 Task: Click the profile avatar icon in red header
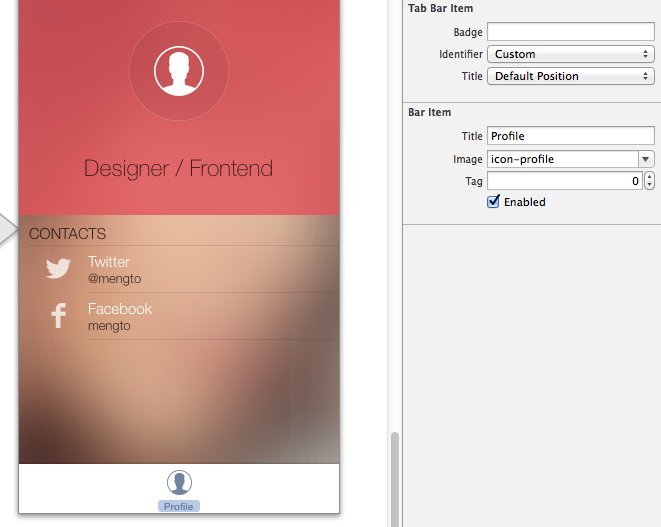pyautogui.click(x=179, y=72)
